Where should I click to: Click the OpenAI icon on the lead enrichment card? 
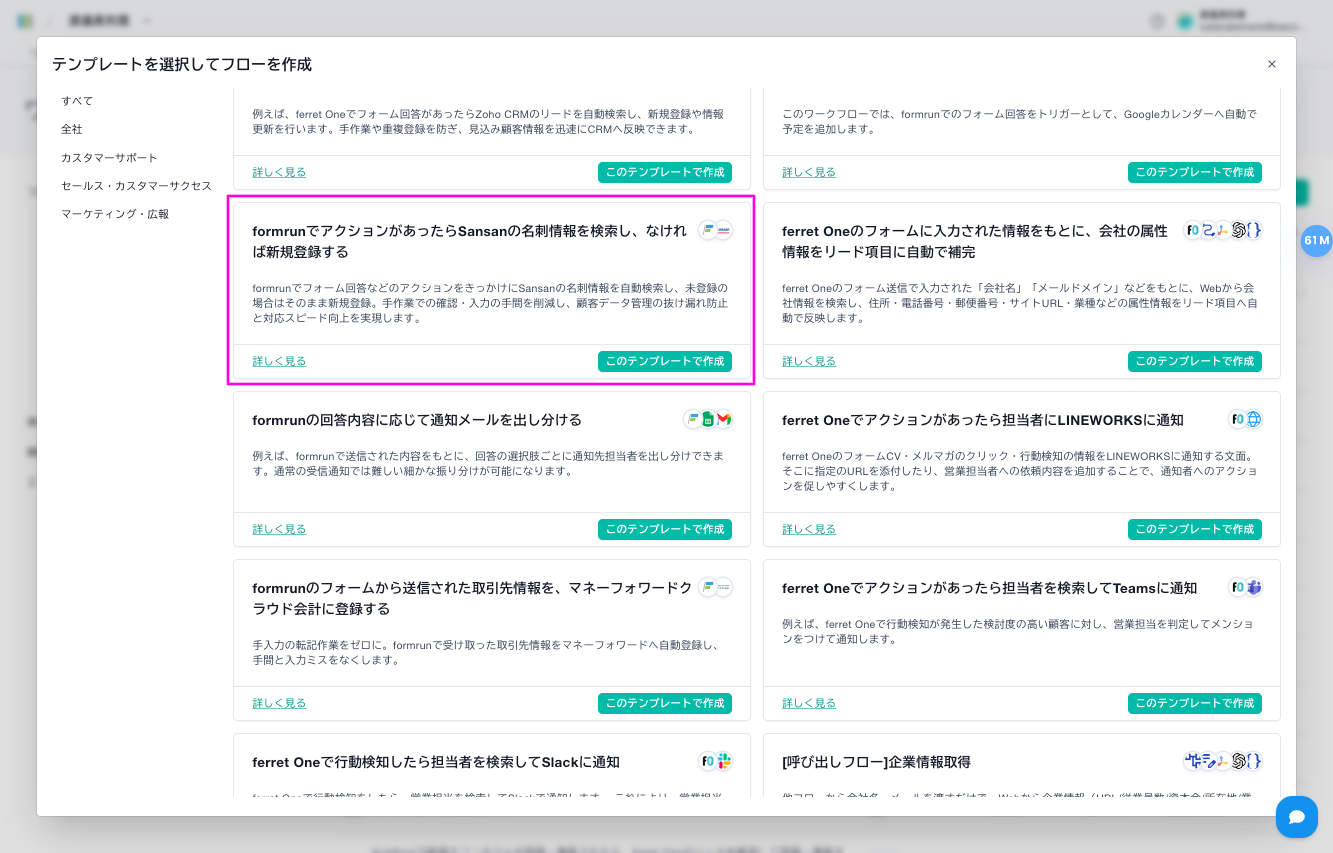tap(1238, 230)
